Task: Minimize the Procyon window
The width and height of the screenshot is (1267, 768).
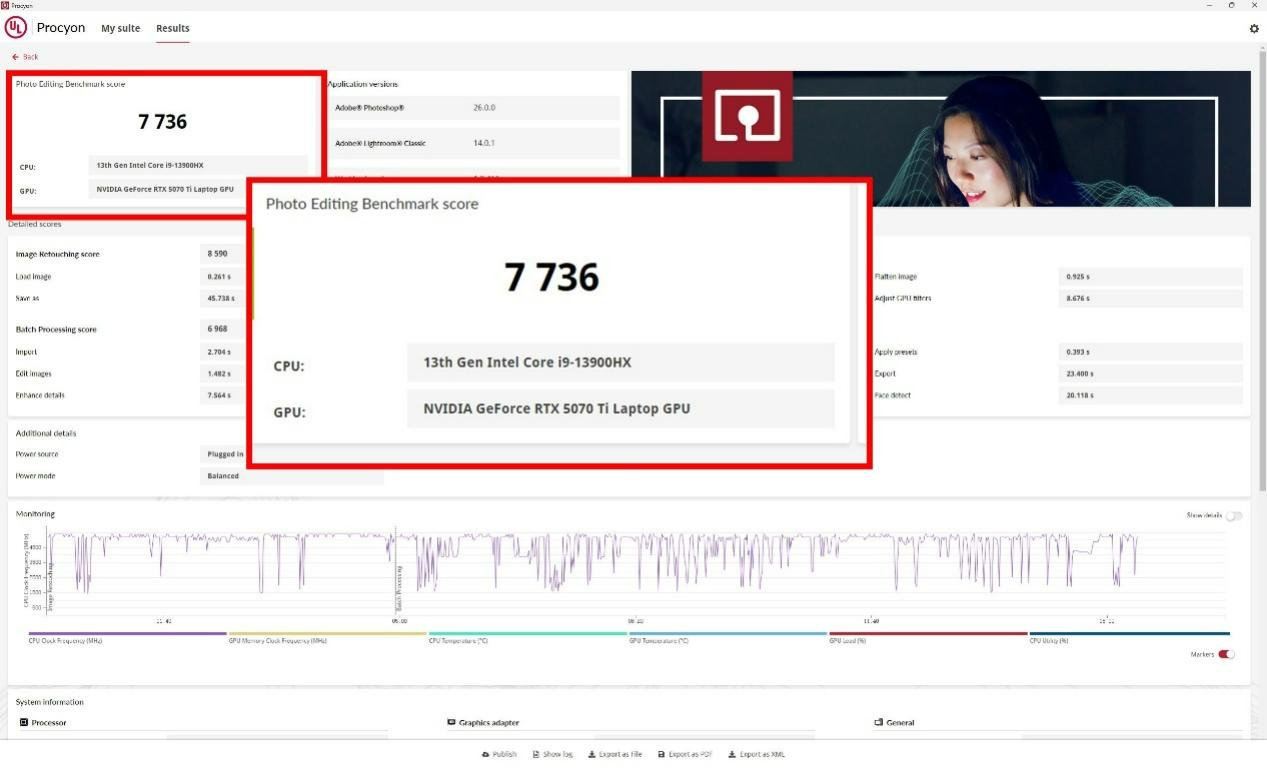Action: tap(1210, 5)
